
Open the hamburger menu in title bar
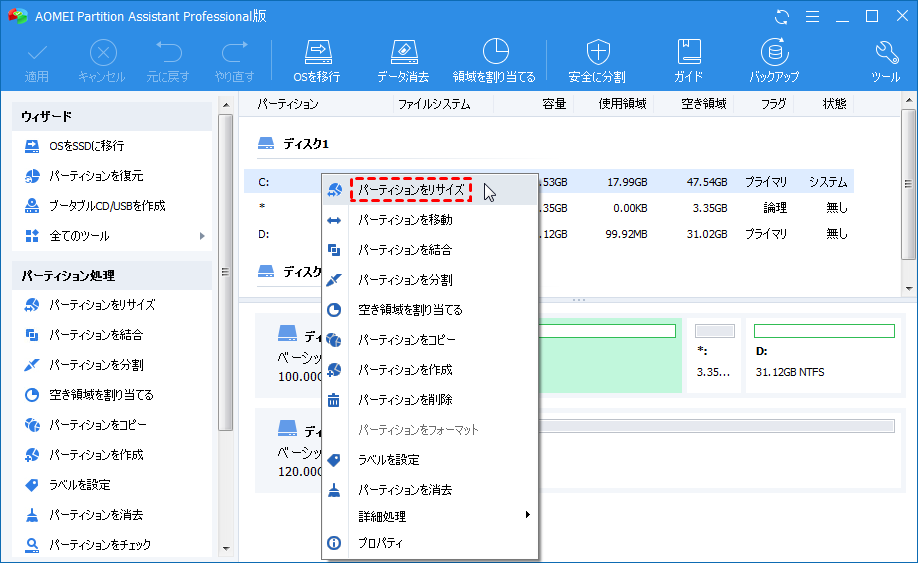pos(812,16)
